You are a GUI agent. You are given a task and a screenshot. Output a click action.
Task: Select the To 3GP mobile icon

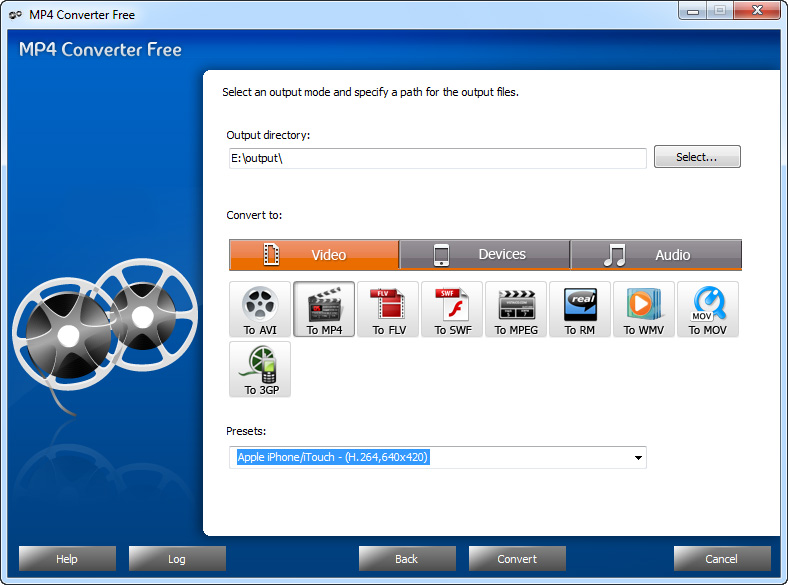click(260, 369)
